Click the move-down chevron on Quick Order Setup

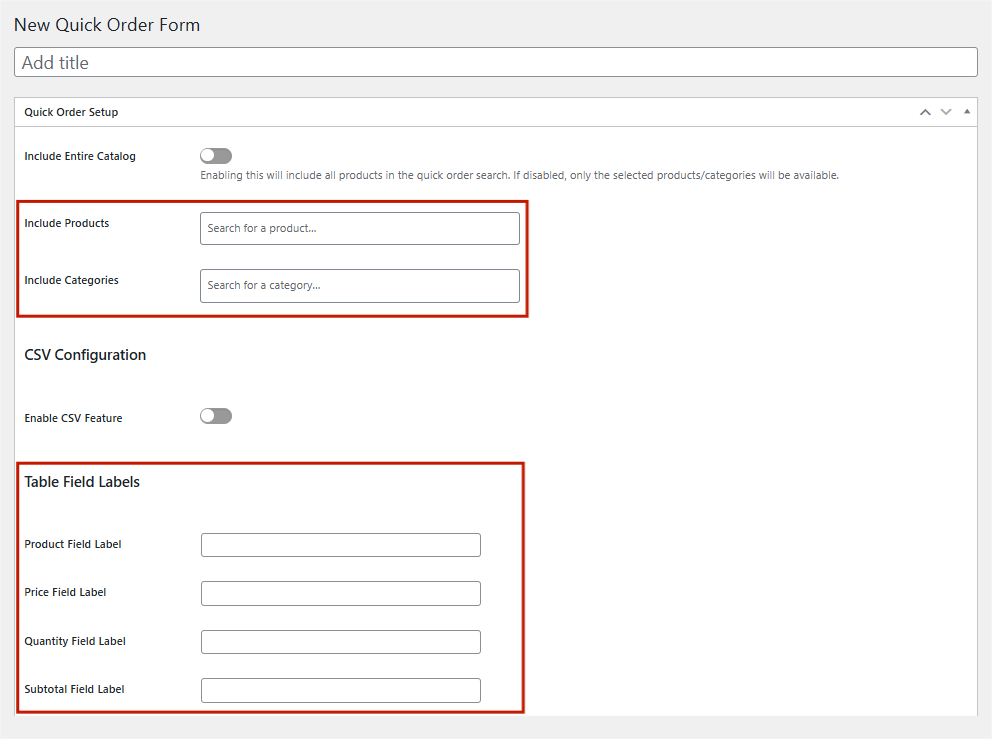point(946,111)
